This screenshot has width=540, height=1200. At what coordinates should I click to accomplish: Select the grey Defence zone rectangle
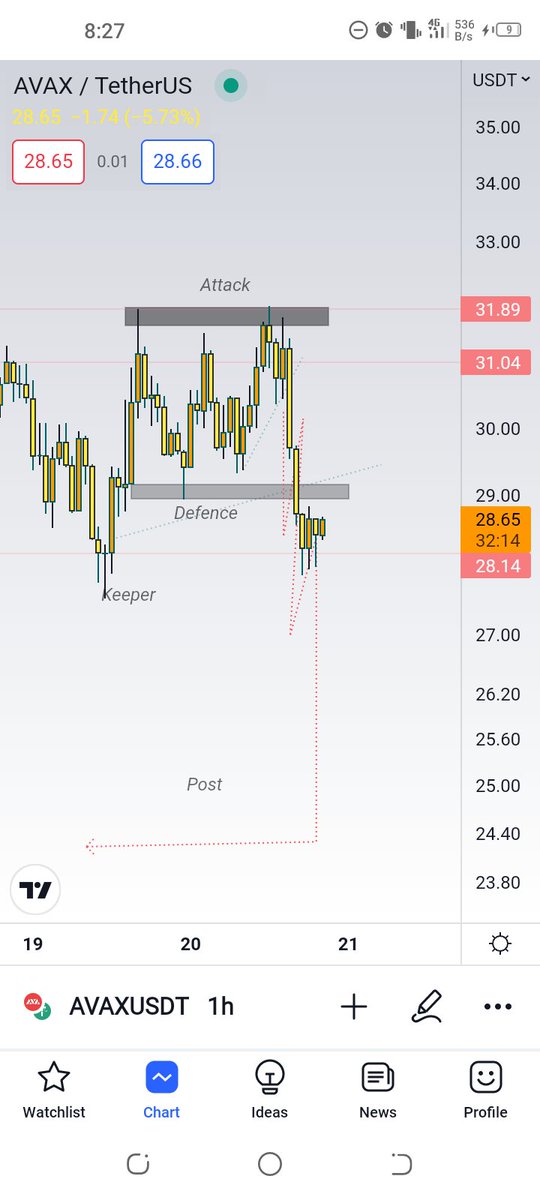click(x=240, y=491)
